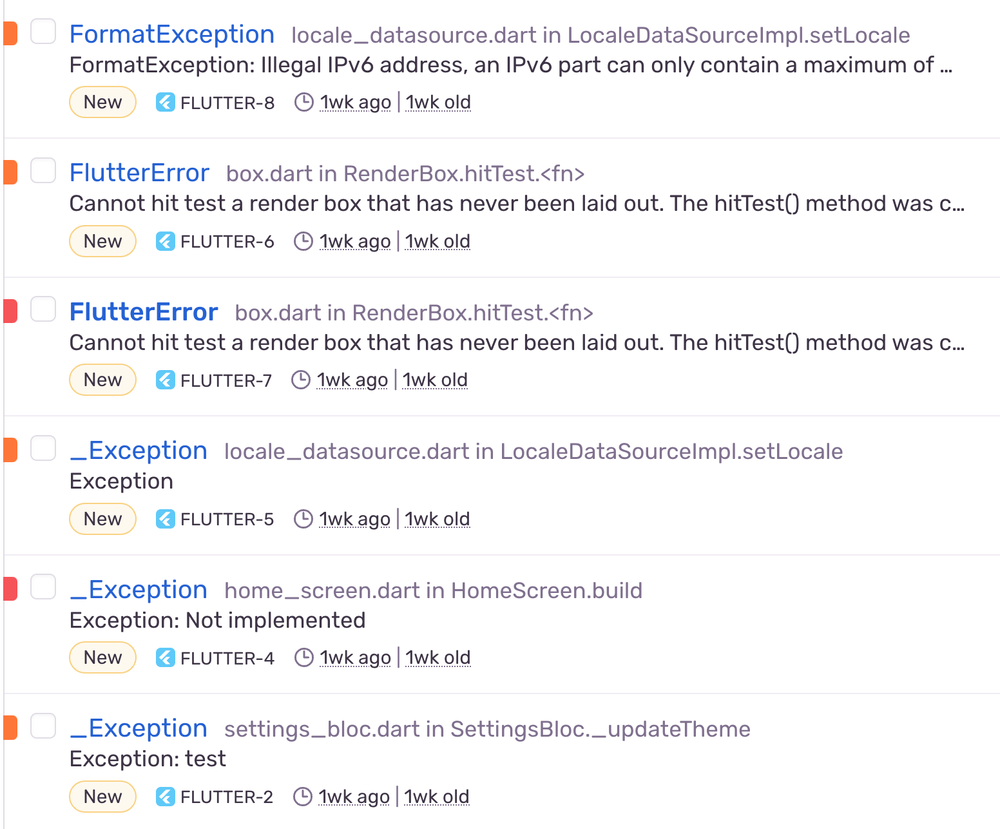Click the Flutter icon next to FLUTTER-5
The height and width of the screenshot is (829, 1000).
click(164, 518)
